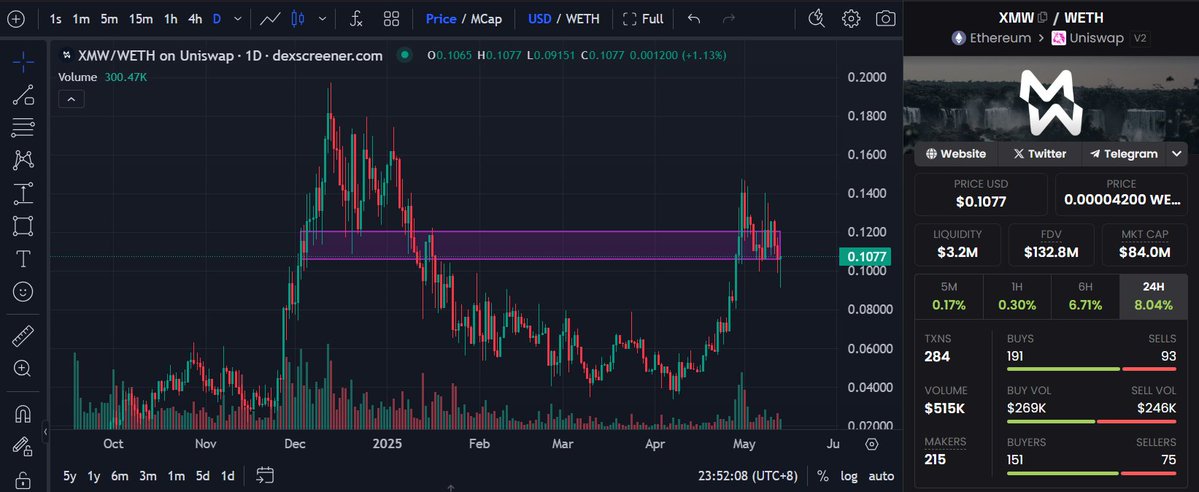Open the Fibonacci retracement tools

[x=23, y=128]
